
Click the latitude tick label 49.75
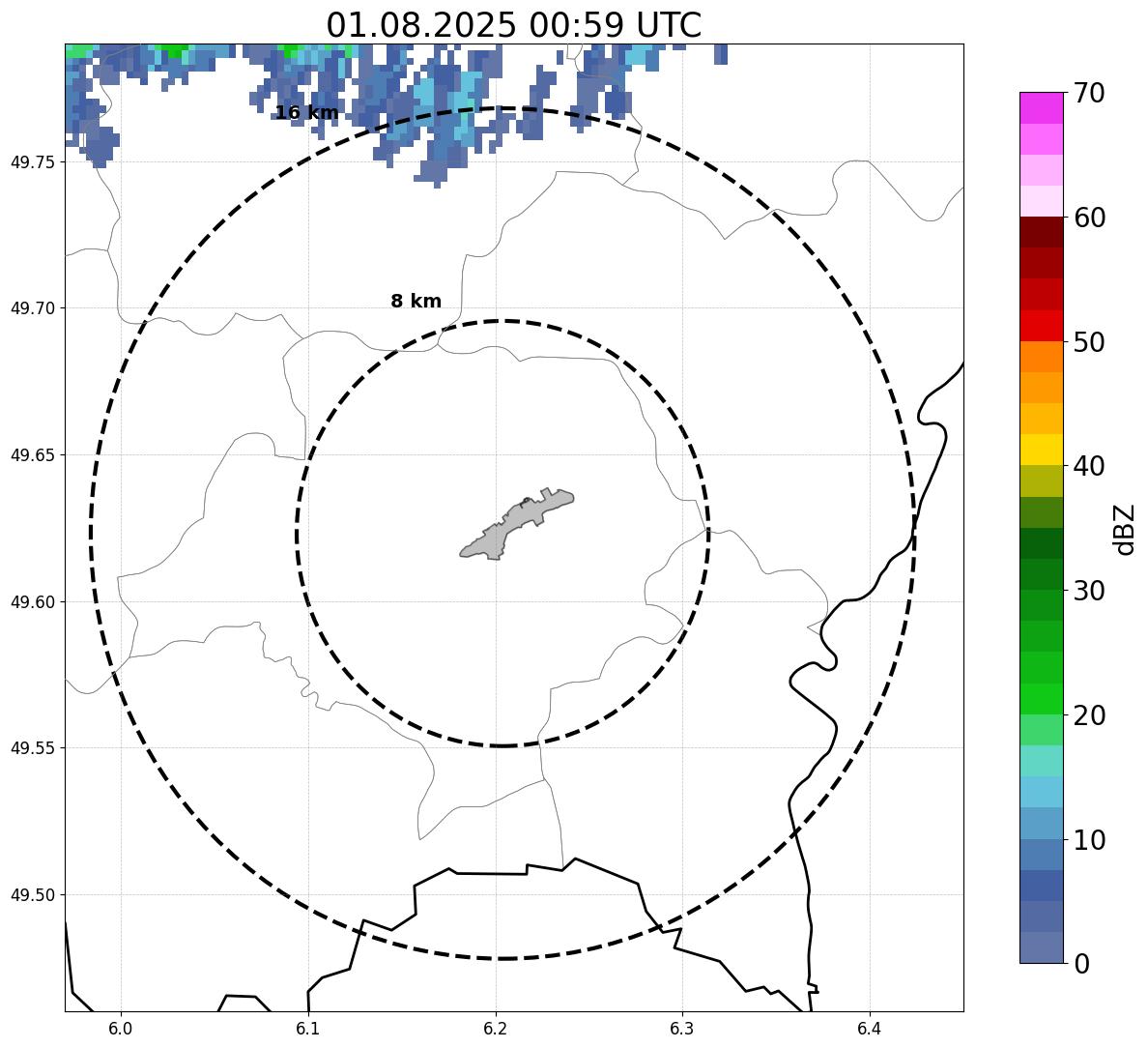(x=33, y=161)
